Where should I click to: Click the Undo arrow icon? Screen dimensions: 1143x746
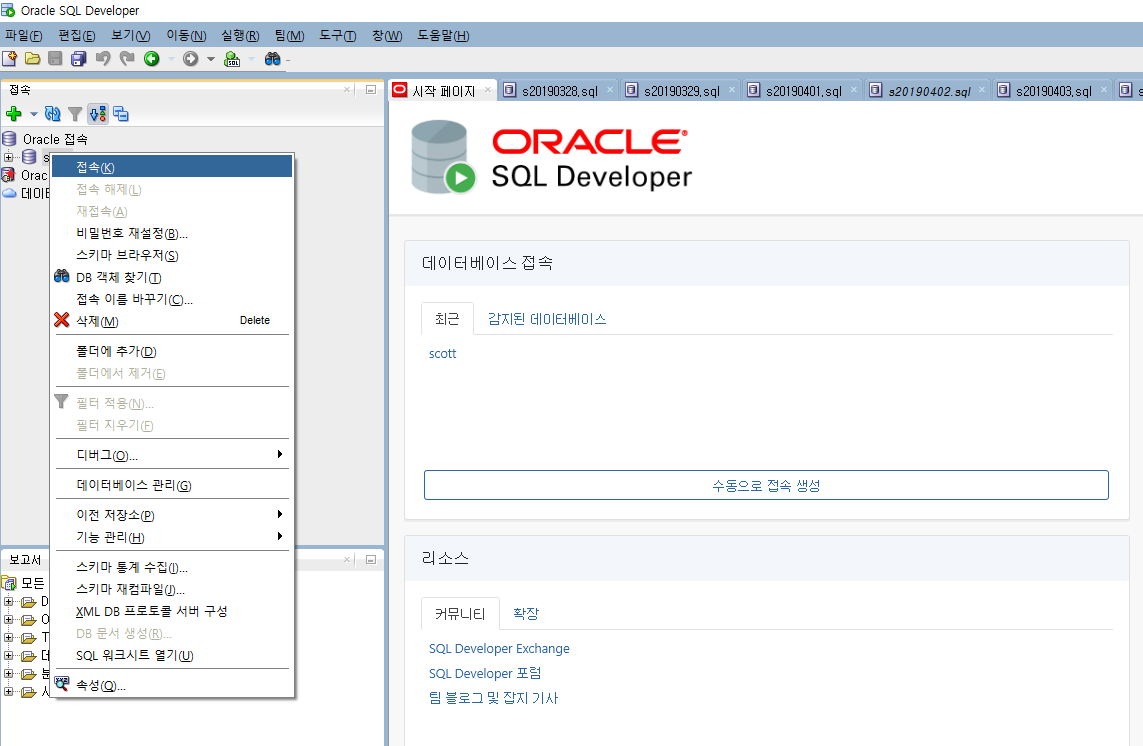pyautogui.click(x=103, y=58)
